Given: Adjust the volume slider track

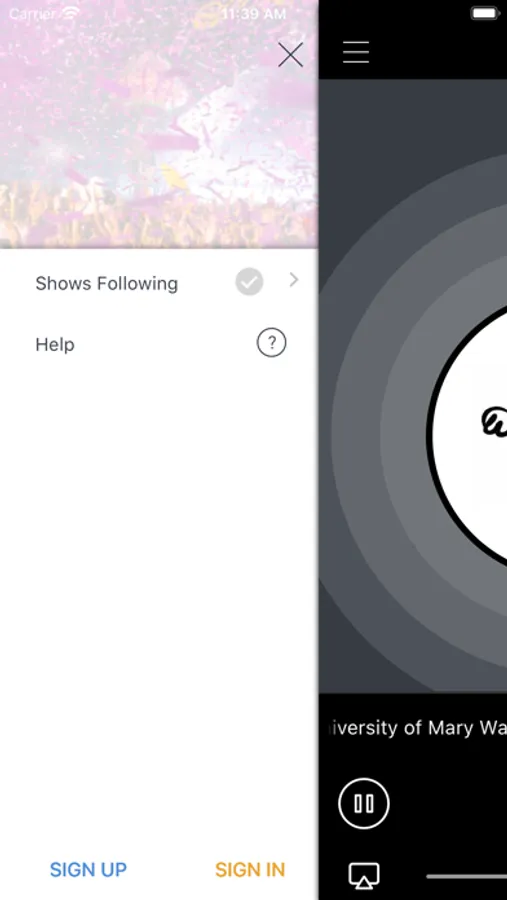Looking at the screenshot, I should point(466,876).
